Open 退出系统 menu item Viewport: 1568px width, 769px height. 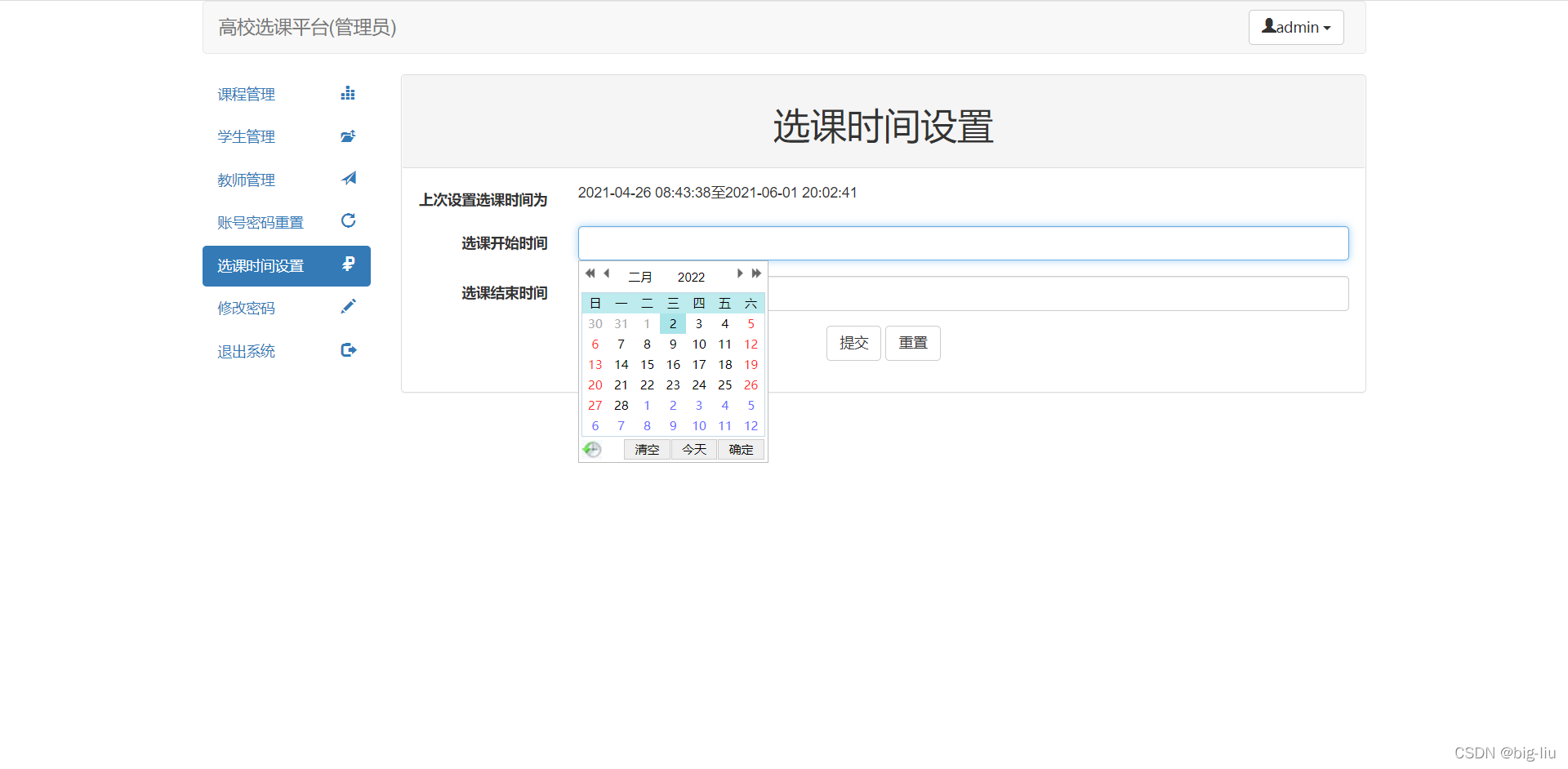click(x=287, y=351)
